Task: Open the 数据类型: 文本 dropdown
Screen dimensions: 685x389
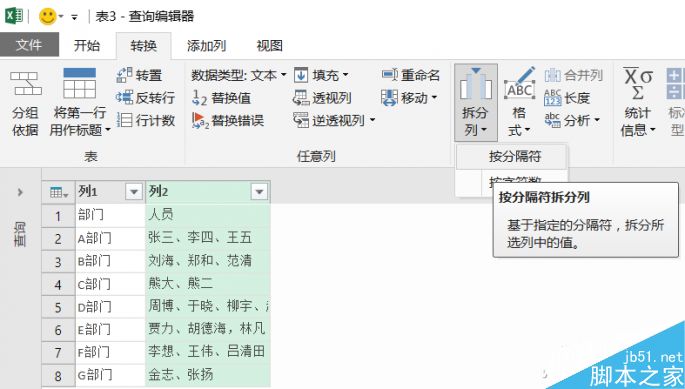Action: tap(239, 75)
